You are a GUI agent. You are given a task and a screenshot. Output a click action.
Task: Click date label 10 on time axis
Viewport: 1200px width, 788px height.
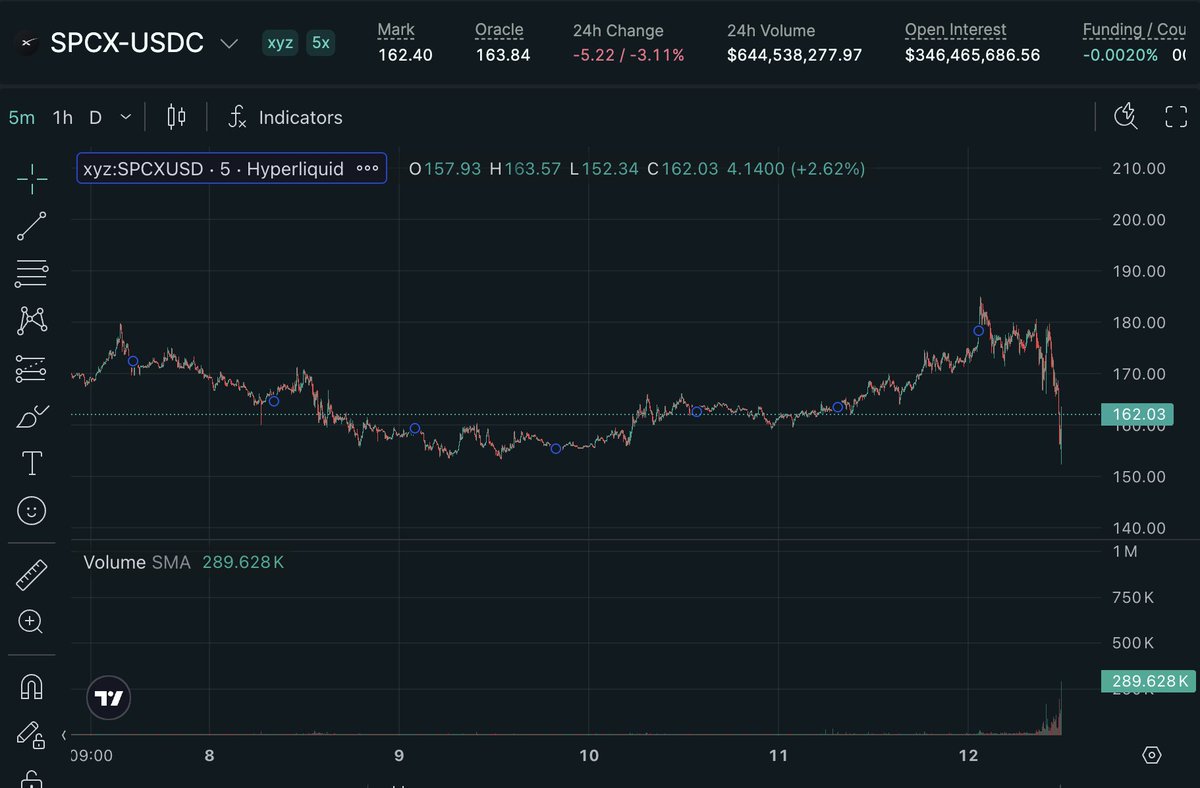pyautogui.click(x=589, y=755)
